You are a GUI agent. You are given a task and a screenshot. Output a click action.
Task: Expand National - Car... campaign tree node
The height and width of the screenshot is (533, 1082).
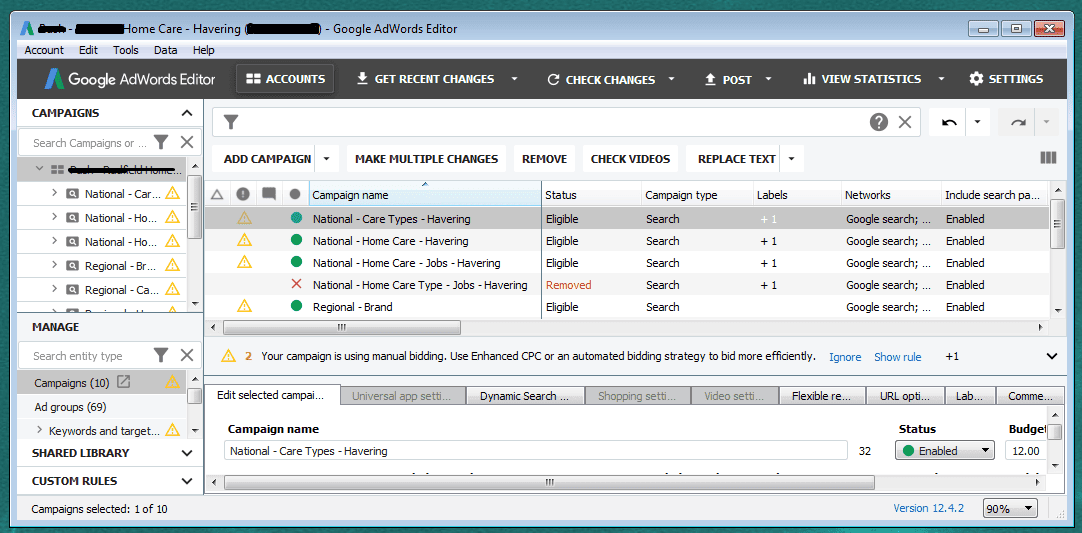coord(55,193)
